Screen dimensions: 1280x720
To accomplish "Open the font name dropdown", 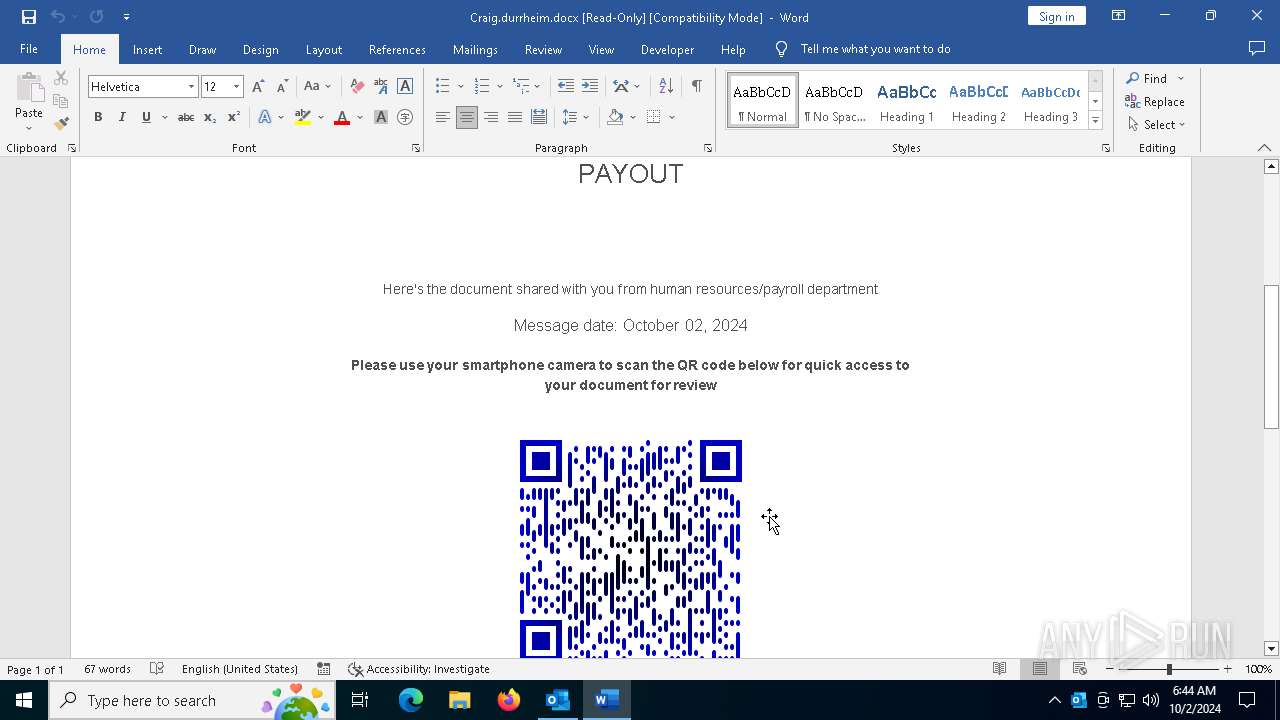I will 191,87.
